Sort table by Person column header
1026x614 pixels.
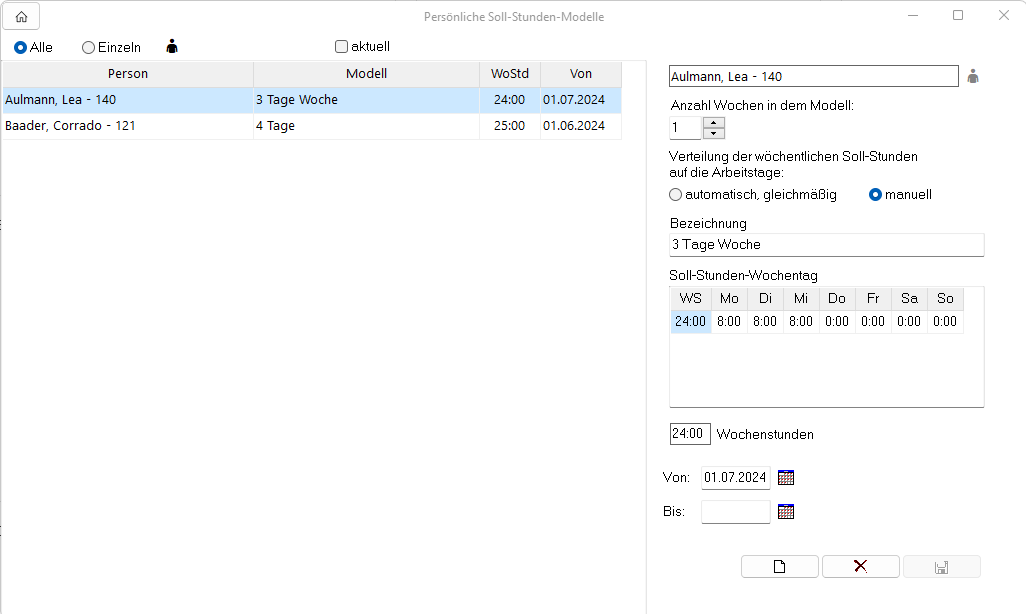point(128,74)
